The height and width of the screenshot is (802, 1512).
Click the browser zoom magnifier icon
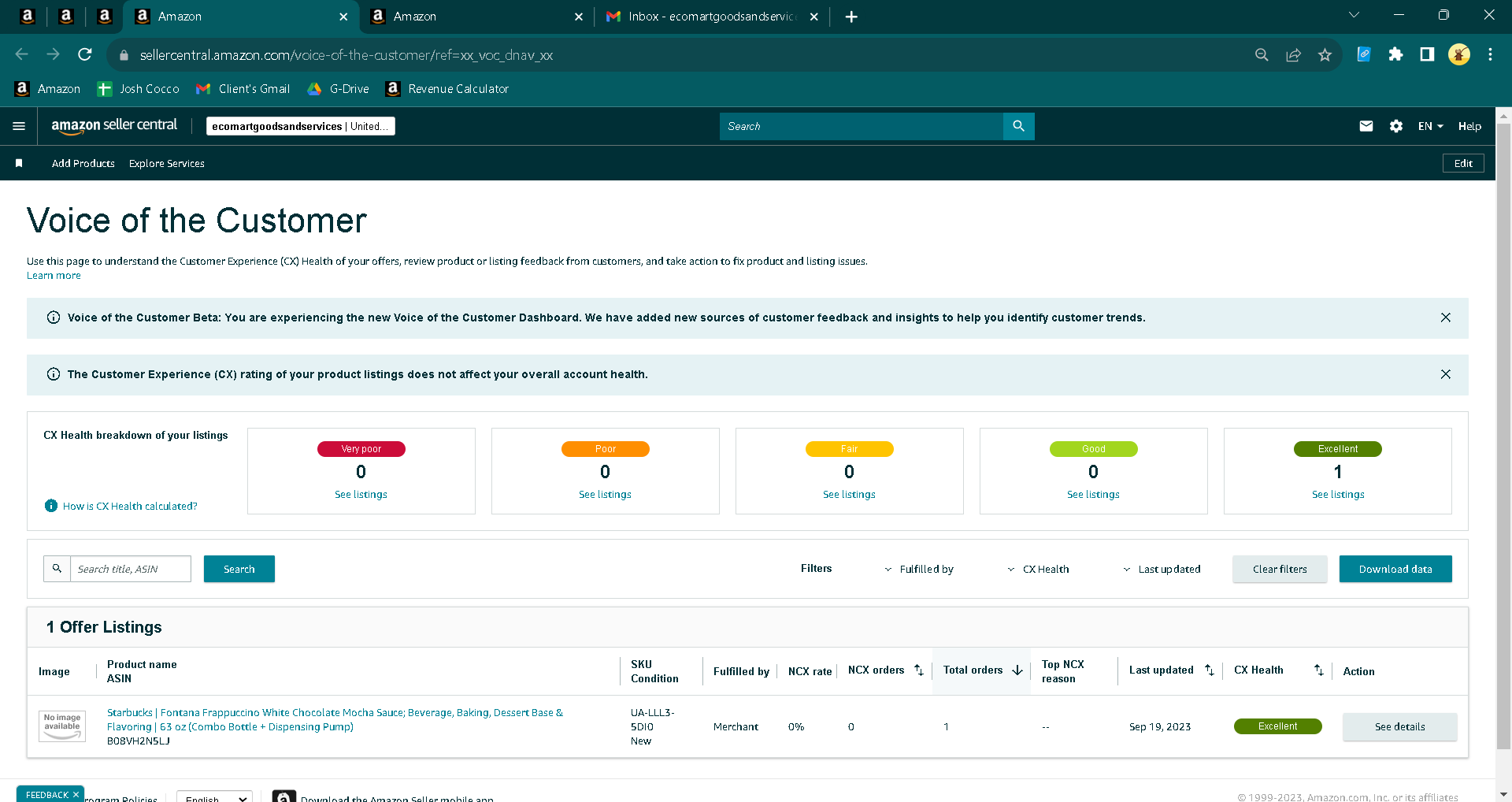[x=1262, y=54]
